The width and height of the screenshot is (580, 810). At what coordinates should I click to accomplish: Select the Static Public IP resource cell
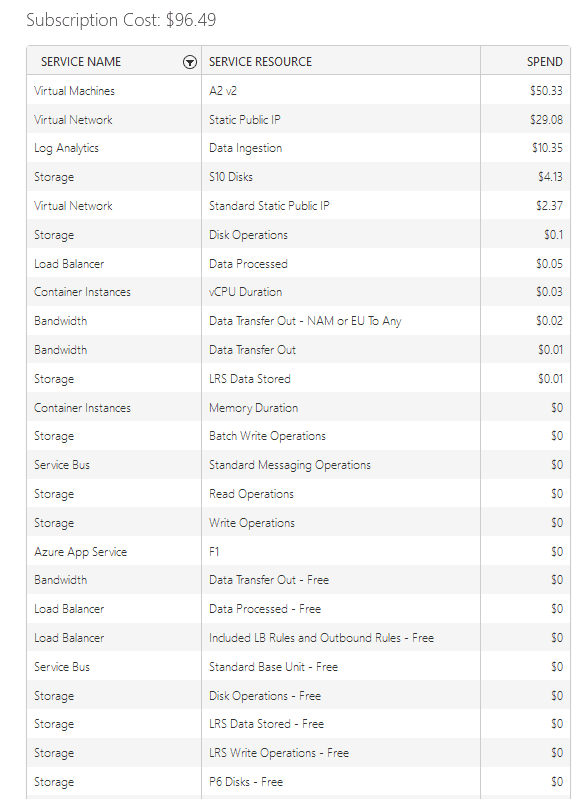coord(244,120)
